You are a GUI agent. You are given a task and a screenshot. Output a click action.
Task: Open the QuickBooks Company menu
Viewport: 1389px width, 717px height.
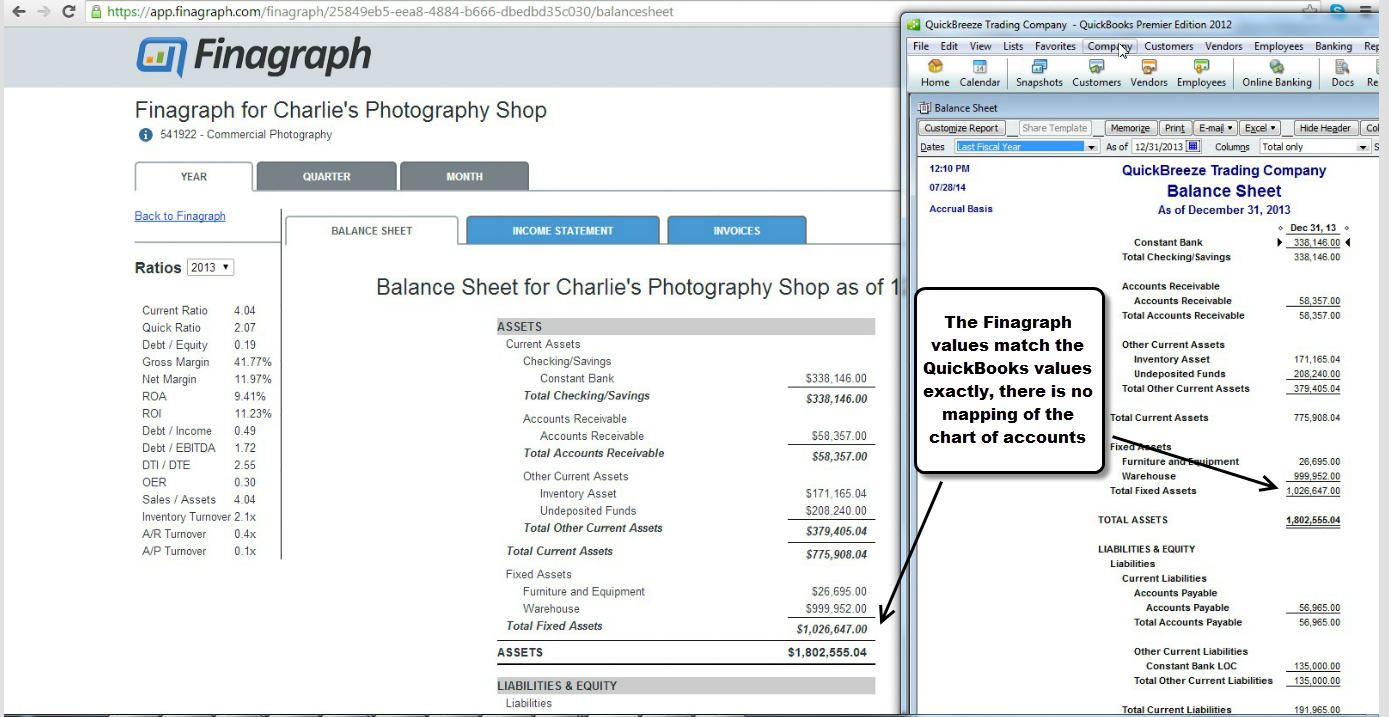point(1110,46)
